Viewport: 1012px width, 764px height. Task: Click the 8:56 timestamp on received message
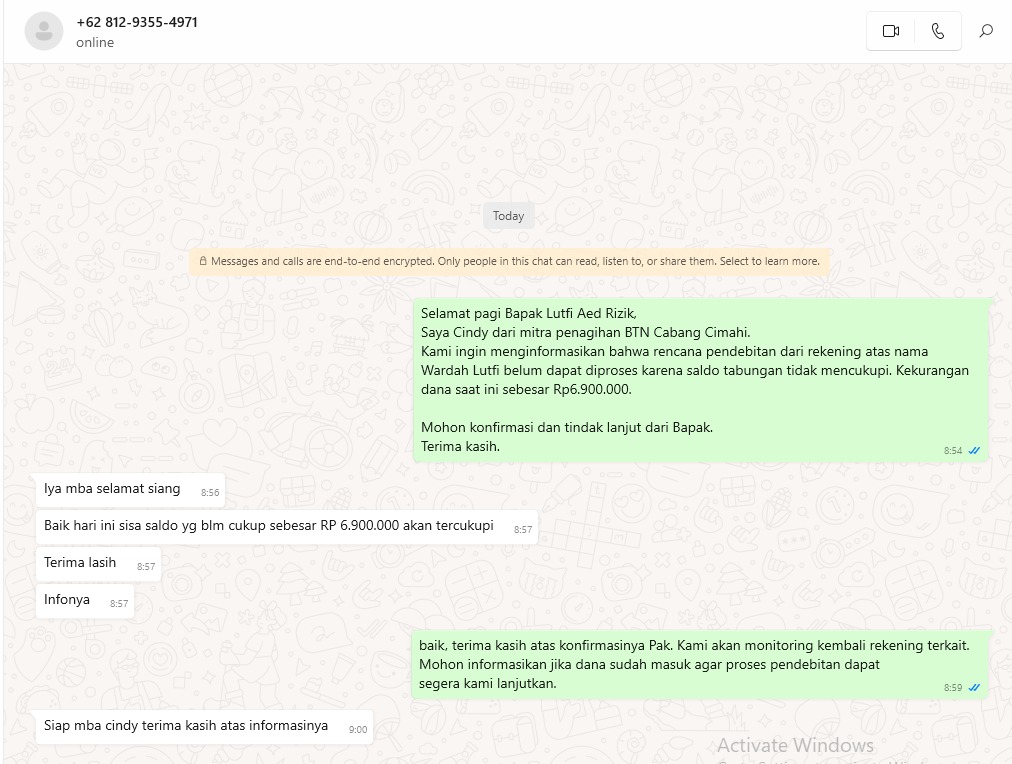point(210,493)
